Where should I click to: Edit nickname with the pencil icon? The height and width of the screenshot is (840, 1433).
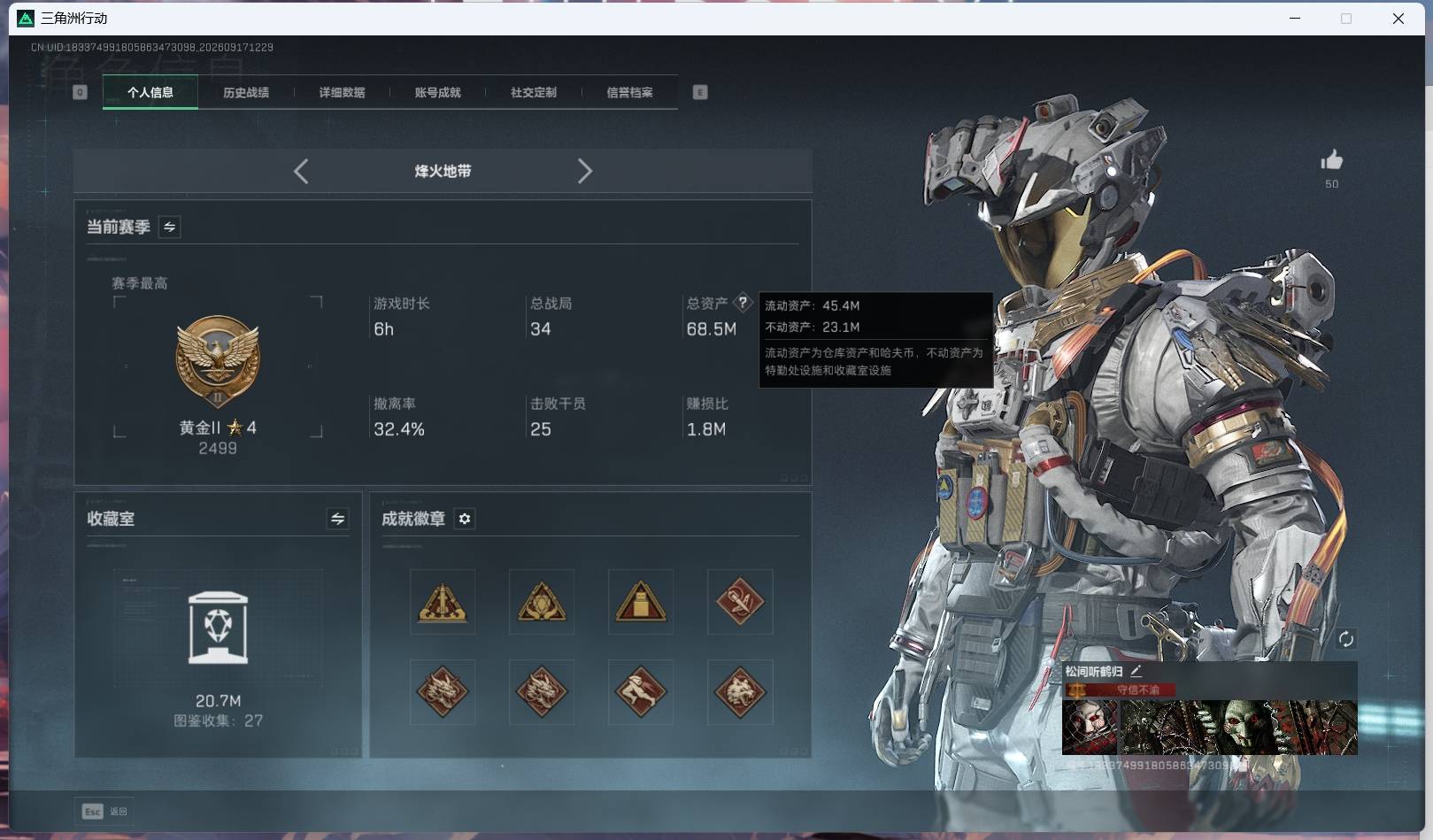pyautogui.click(x=1136, y=671)
